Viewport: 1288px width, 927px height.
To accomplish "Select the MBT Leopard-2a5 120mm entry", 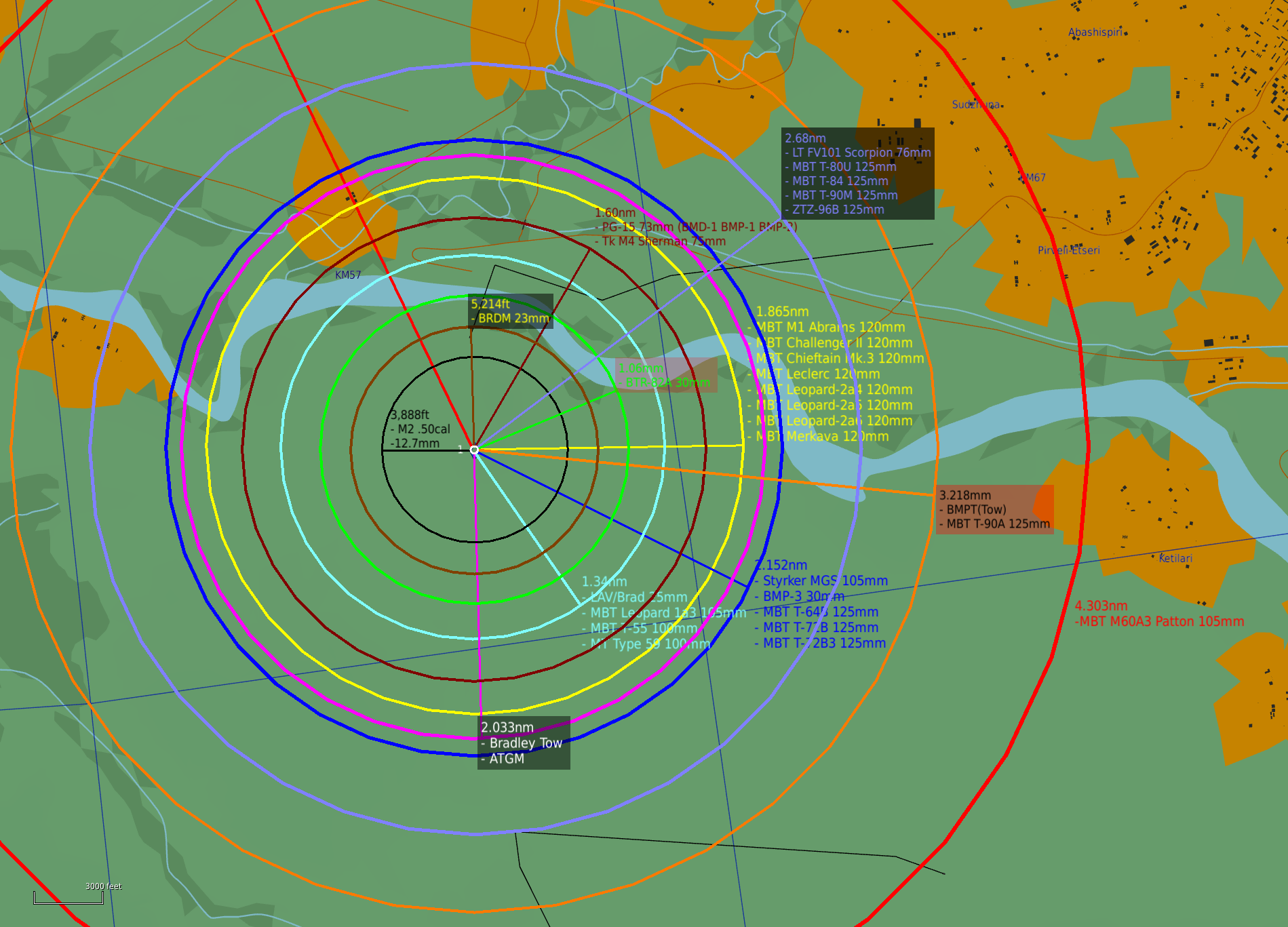I will coord(830,406).
